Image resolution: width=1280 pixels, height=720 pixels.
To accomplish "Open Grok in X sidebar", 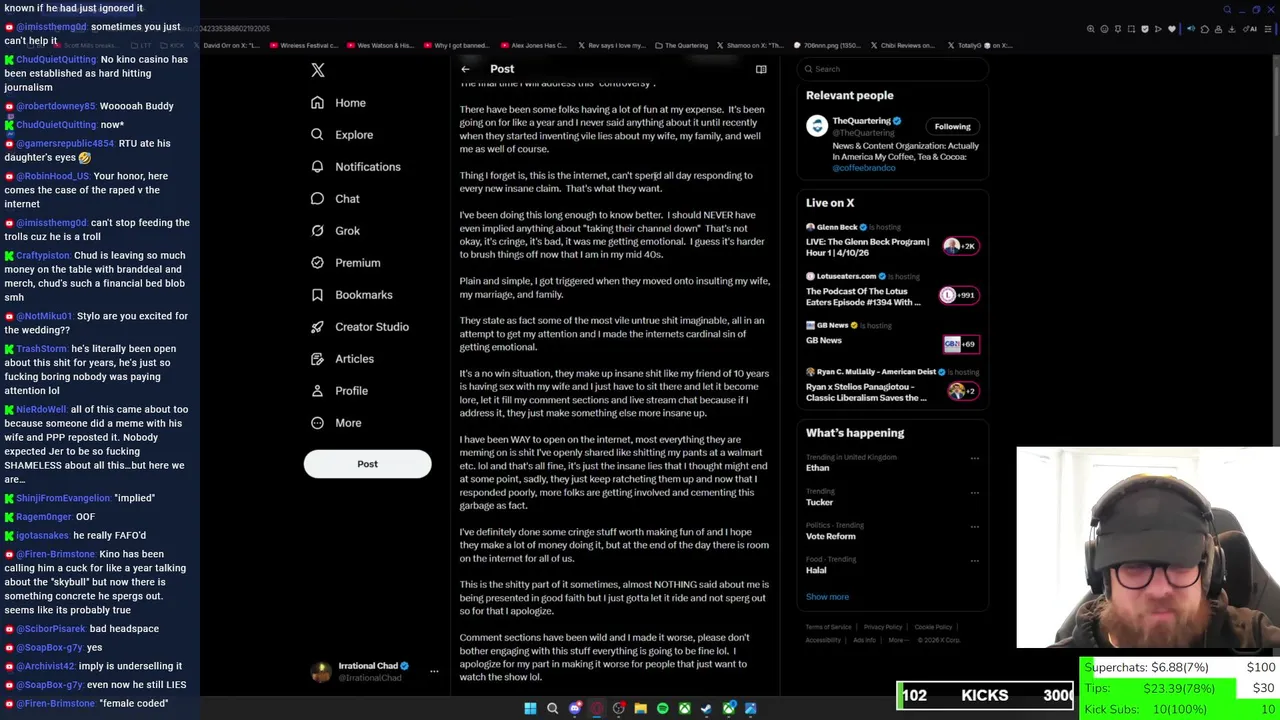I will tap(335, 231).
